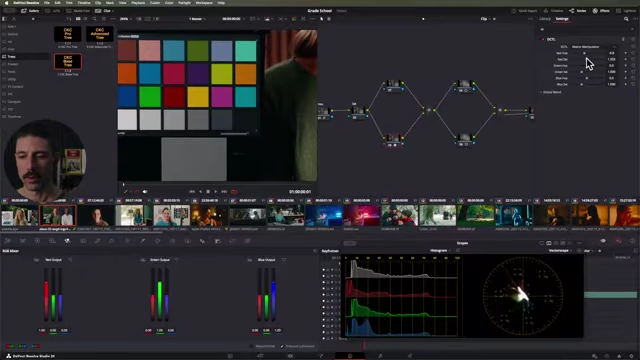Screen dimensions: 640x360
Task: Click the Green Sat value field
Action: tap(611, 72)
